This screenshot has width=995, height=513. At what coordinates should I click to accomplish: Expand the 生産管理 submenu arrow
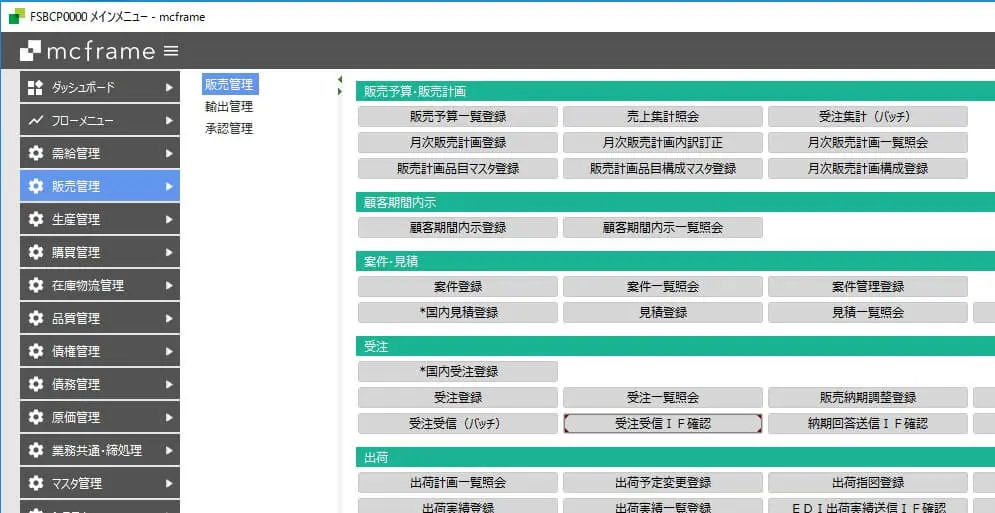(x=169, y=220)
